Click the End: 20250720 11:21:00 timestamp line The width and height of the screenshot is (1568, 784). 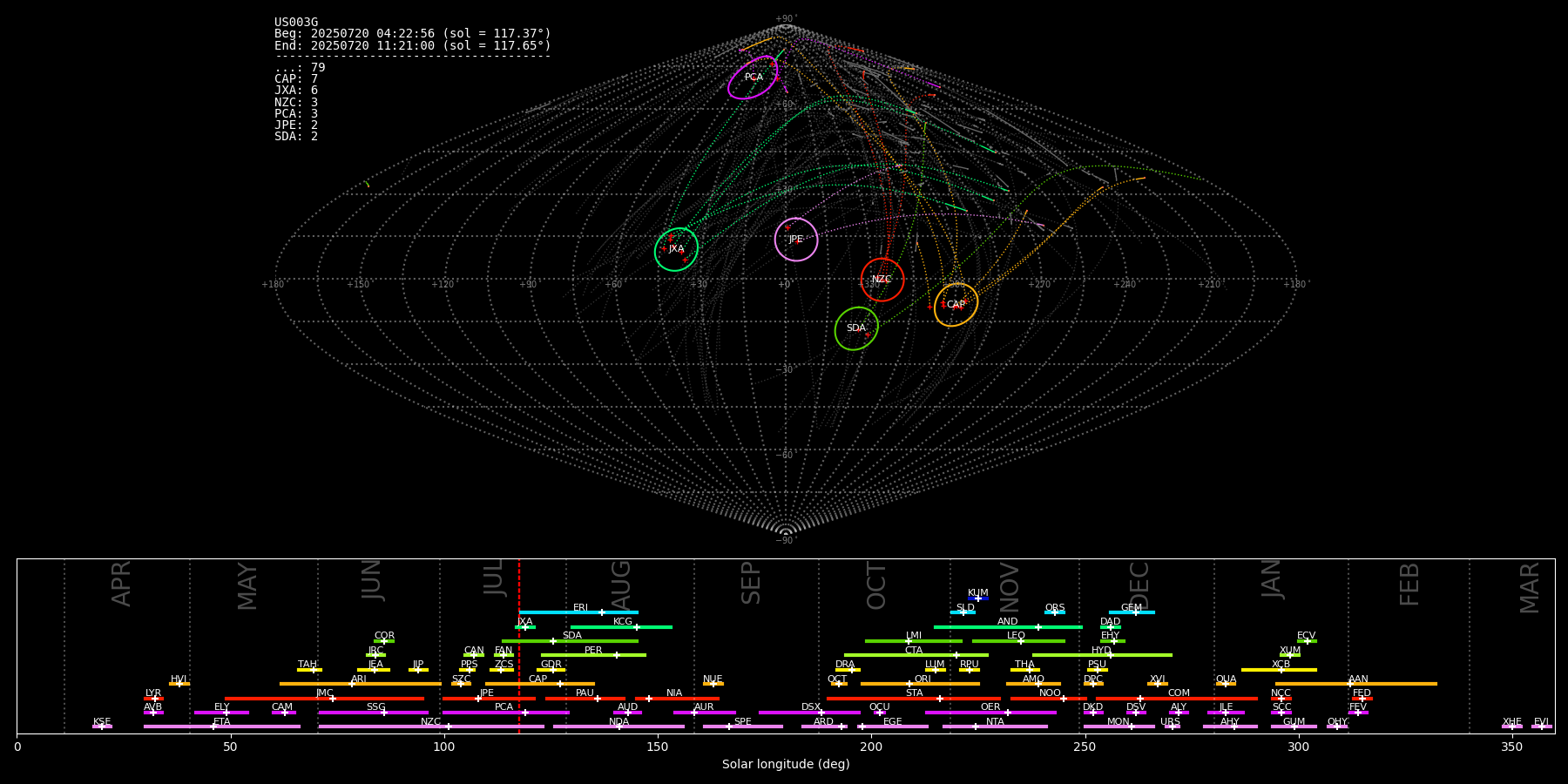pyautogui.click(x=413, y=45)
